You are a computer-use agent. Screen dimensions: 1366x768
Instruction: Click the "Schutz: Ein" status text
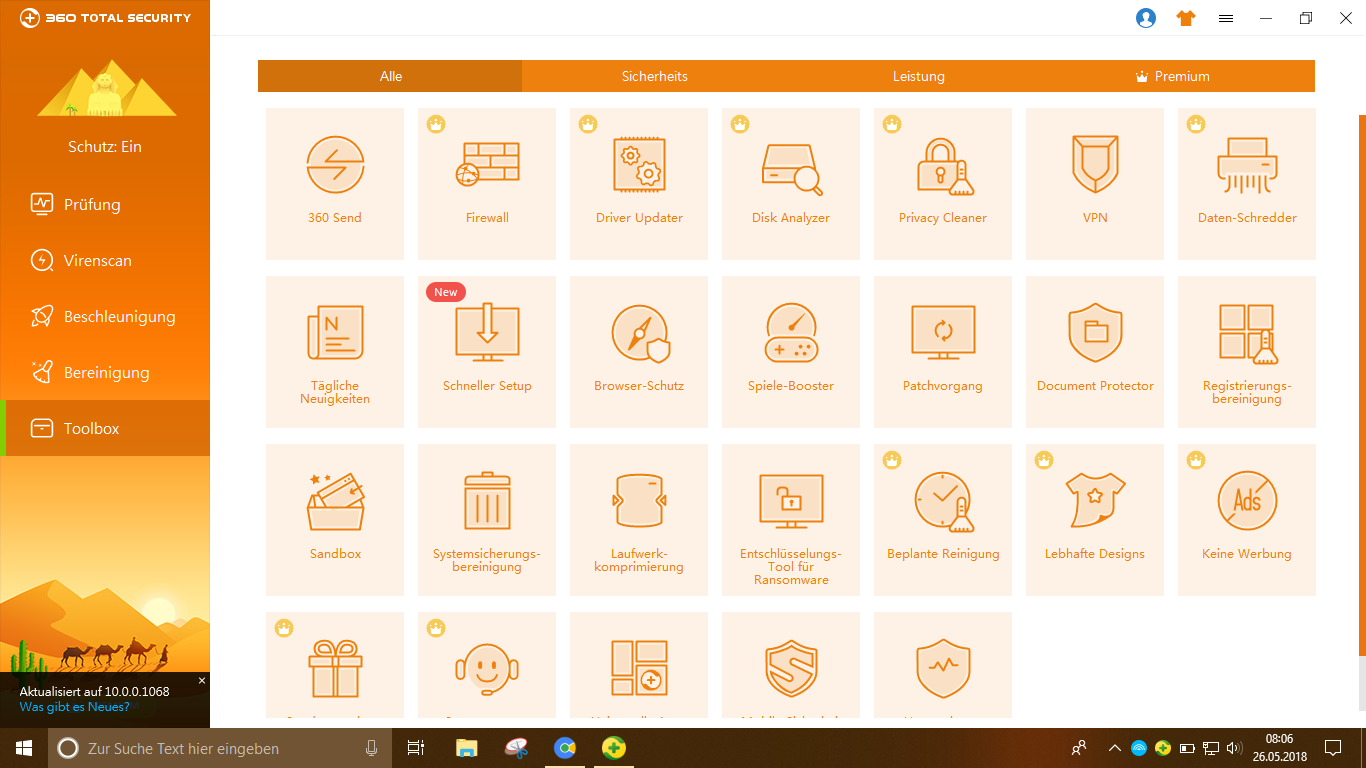click(105, 147)
